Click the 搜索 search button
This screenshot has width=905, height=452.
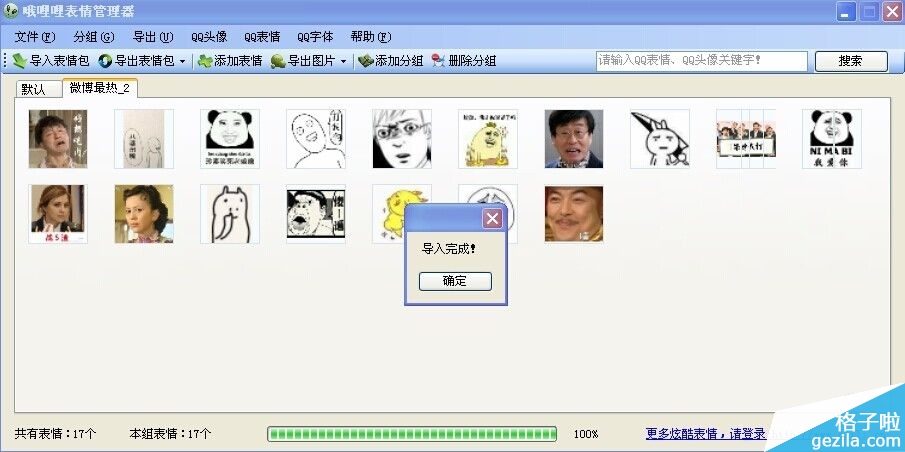point(851,61)
